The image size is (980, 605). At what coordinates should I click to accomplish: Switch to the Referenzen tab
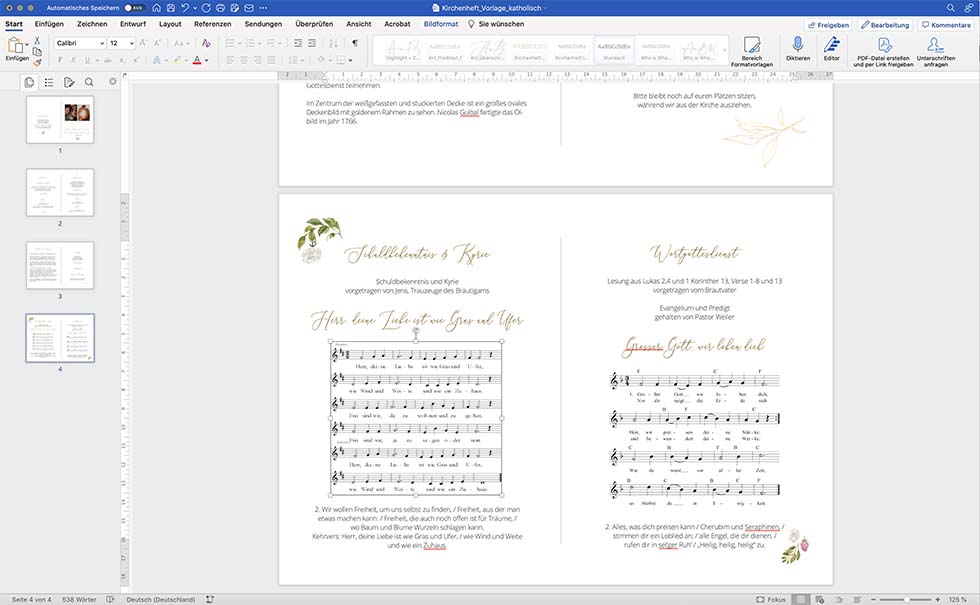click(x=212, y=24)
